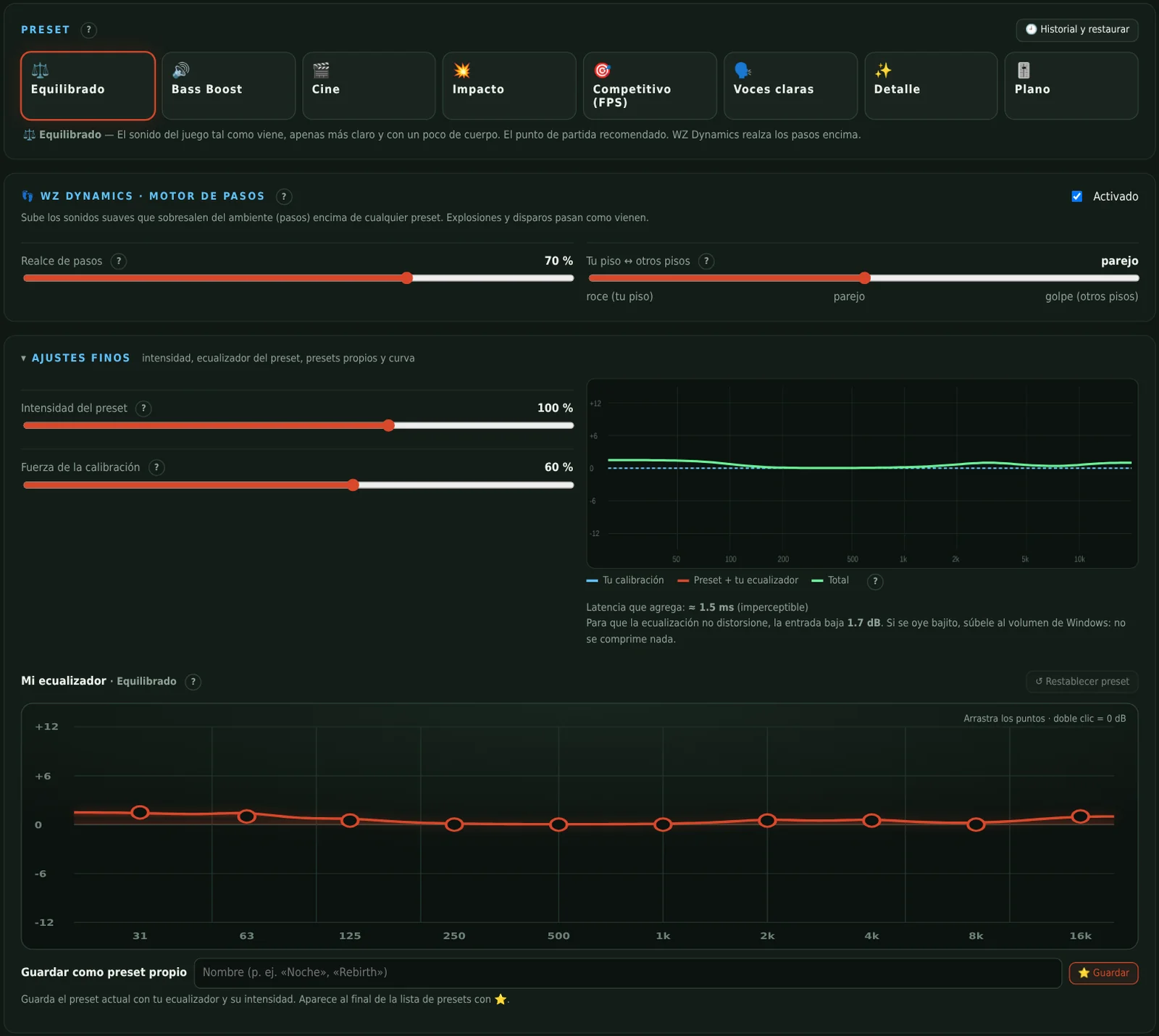Click the speaker icon on Bass Boost

[x=180, y=70]
